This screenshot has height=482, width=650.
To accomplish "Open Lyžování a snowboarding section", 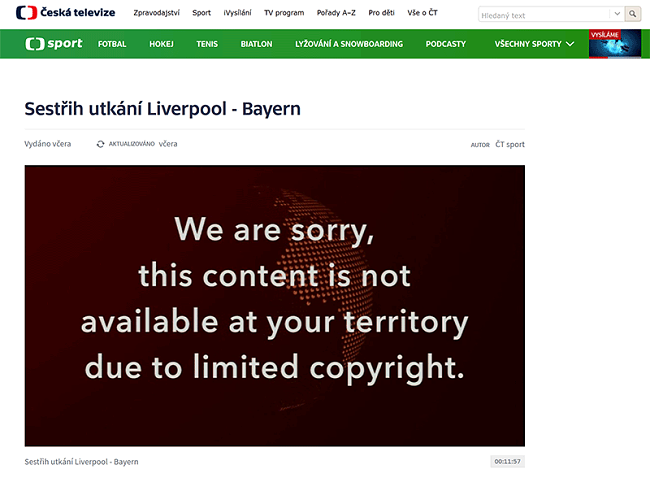I will (349, 44).
